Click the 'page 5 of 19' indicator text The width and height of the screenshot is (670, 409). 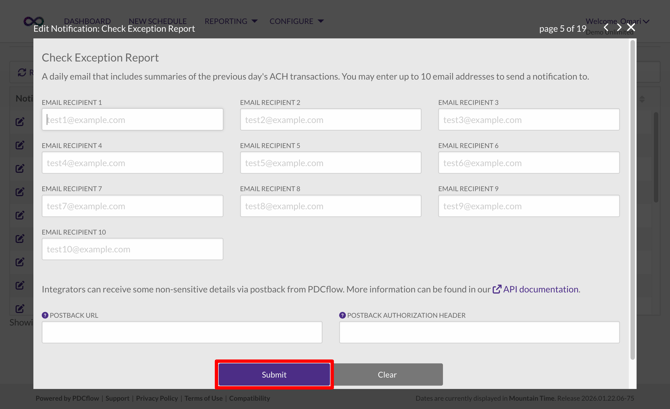pyautogui.click(x=562, y=29)
